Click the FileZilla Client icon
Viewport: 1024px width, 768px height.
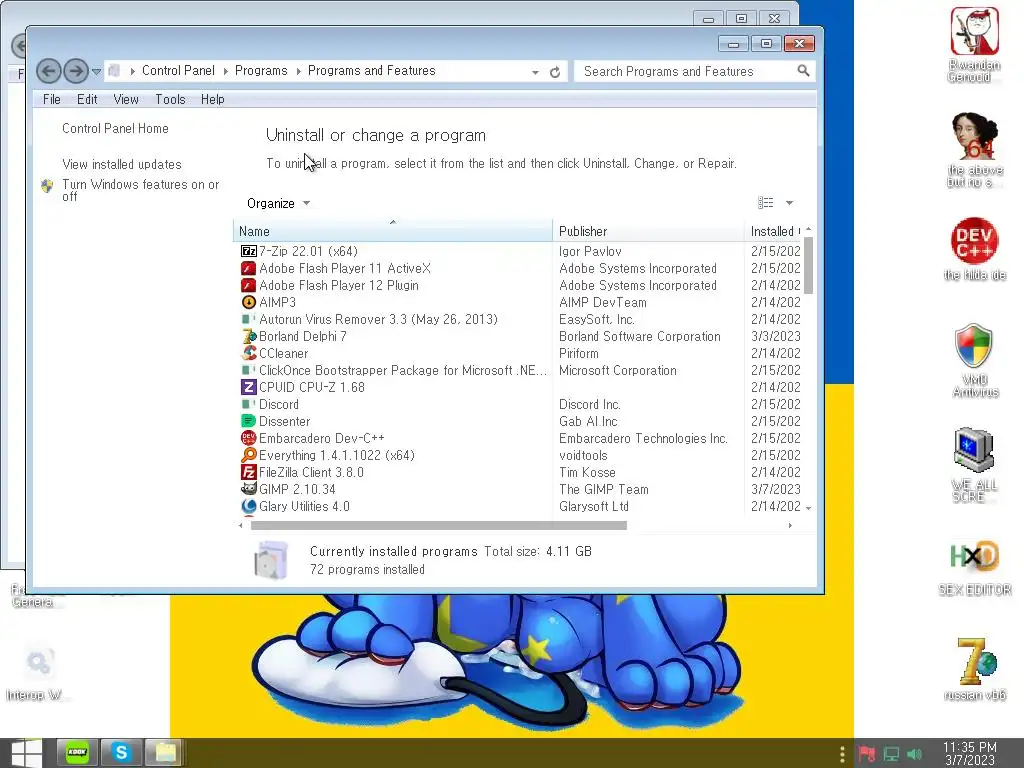tap(248, 472)
